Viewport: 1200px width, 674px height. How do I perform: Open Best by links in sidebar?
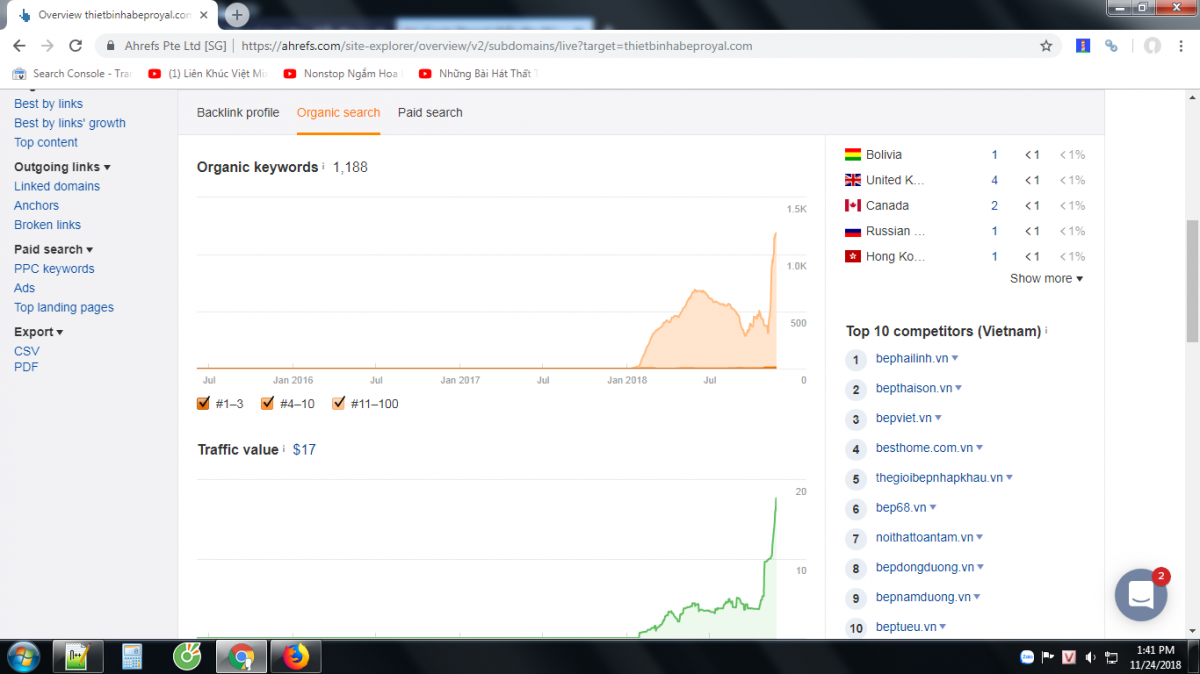pos(48,104)
